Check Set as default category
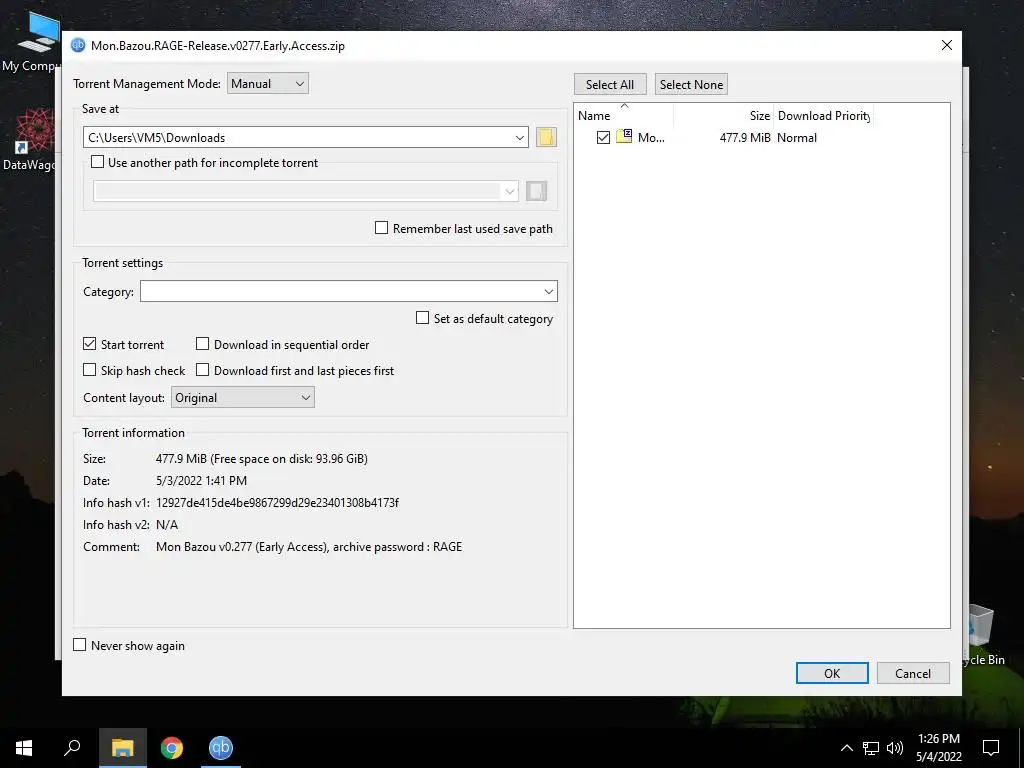Viewport: 1024px width, 768px height. (423, 318)
